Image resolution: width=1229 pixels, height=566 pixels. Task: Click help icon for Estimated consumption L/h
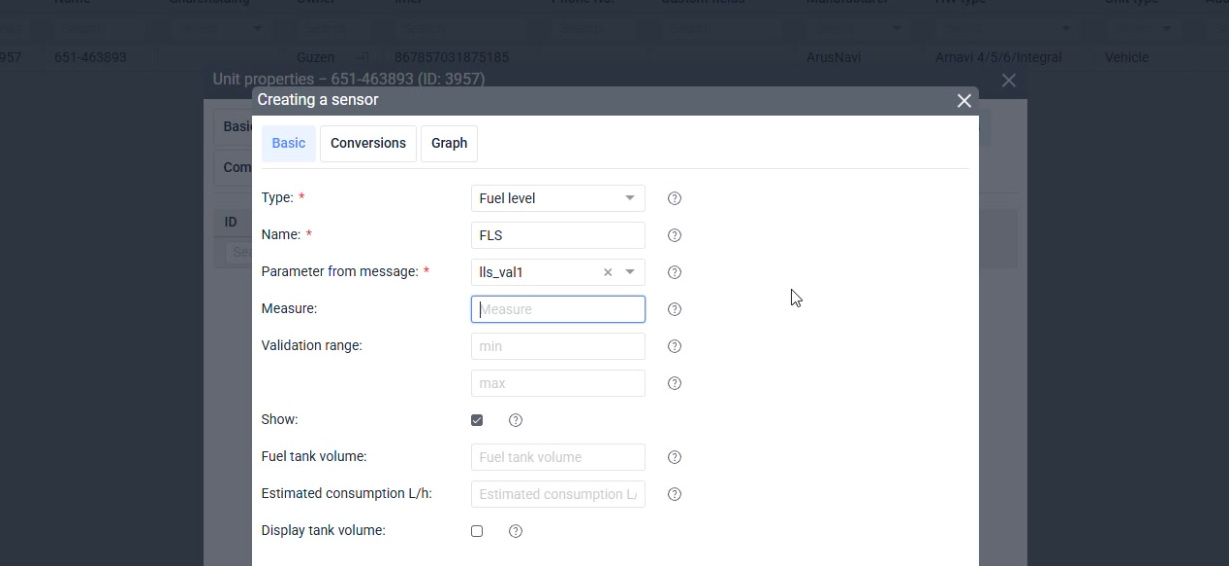point(674,495)
